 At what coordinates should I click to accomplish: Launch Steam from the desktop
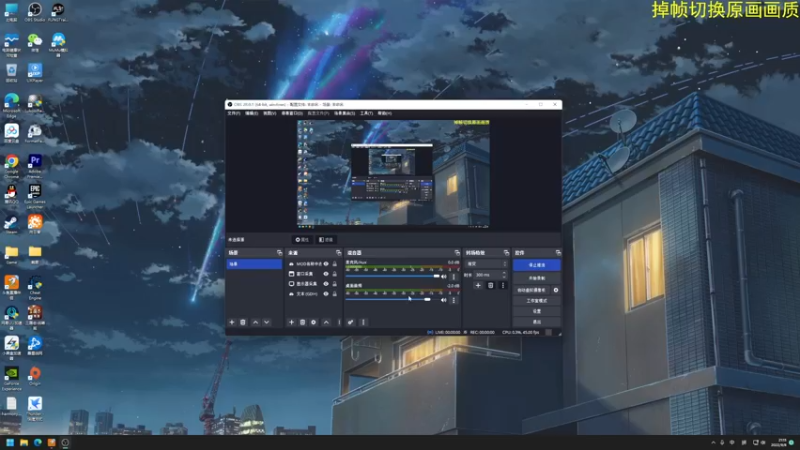click(x=11, y=225)
